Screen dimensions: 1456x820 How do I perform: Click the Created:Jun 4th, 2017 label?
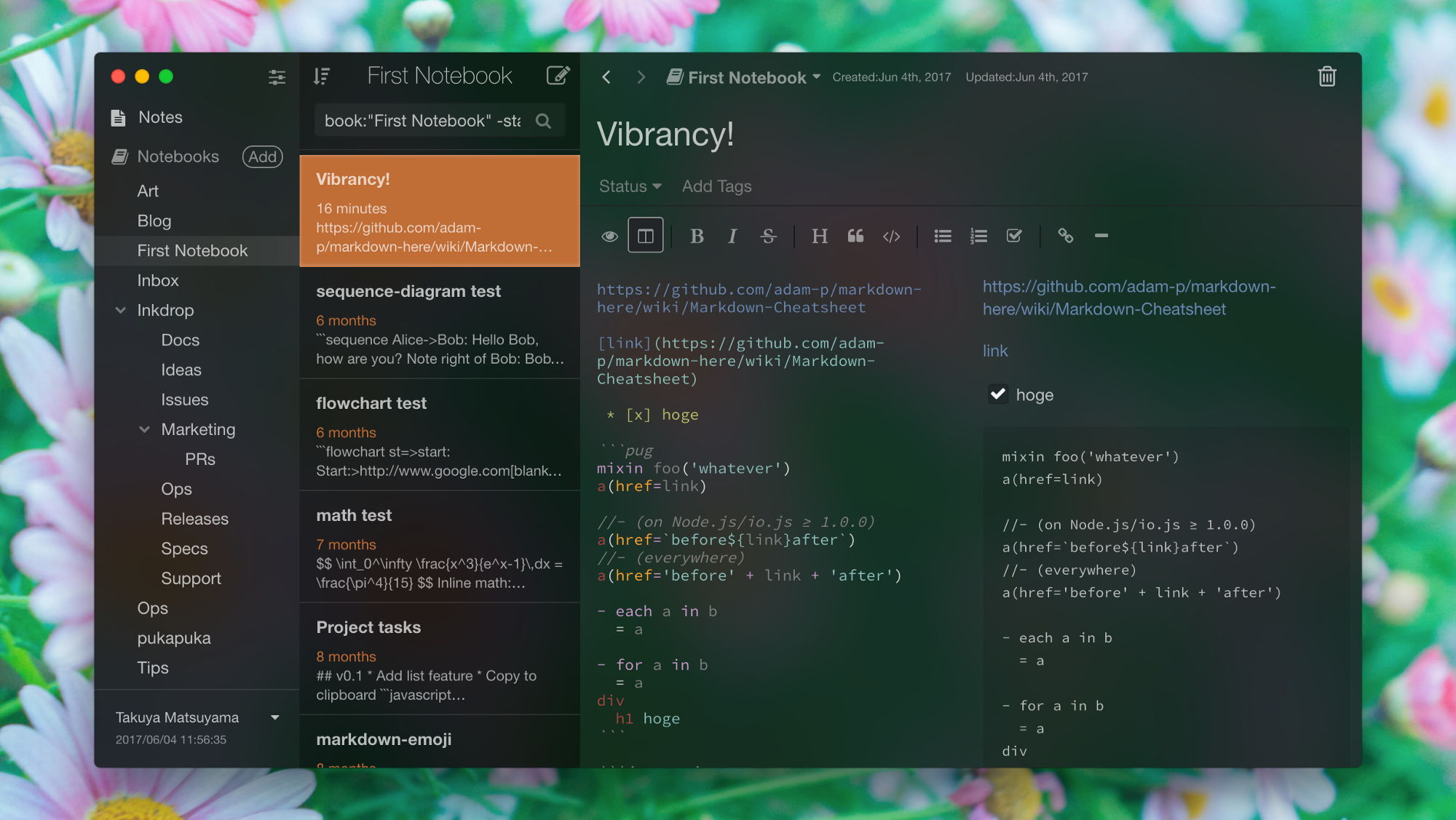(x=891, y=77)
